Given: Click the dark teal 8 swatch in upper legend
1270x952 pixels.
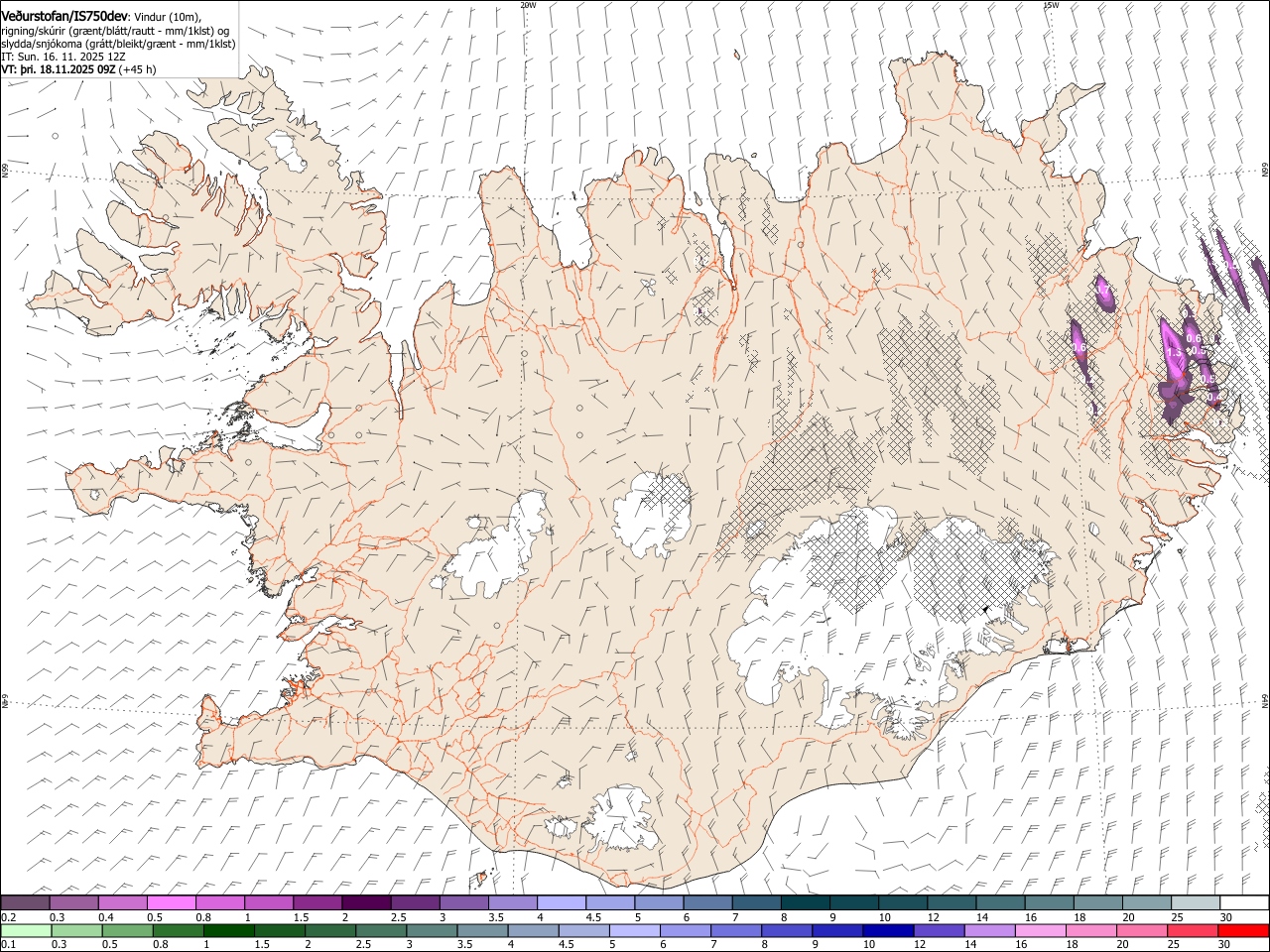Looking at the screenshot, I should [805, 903].
